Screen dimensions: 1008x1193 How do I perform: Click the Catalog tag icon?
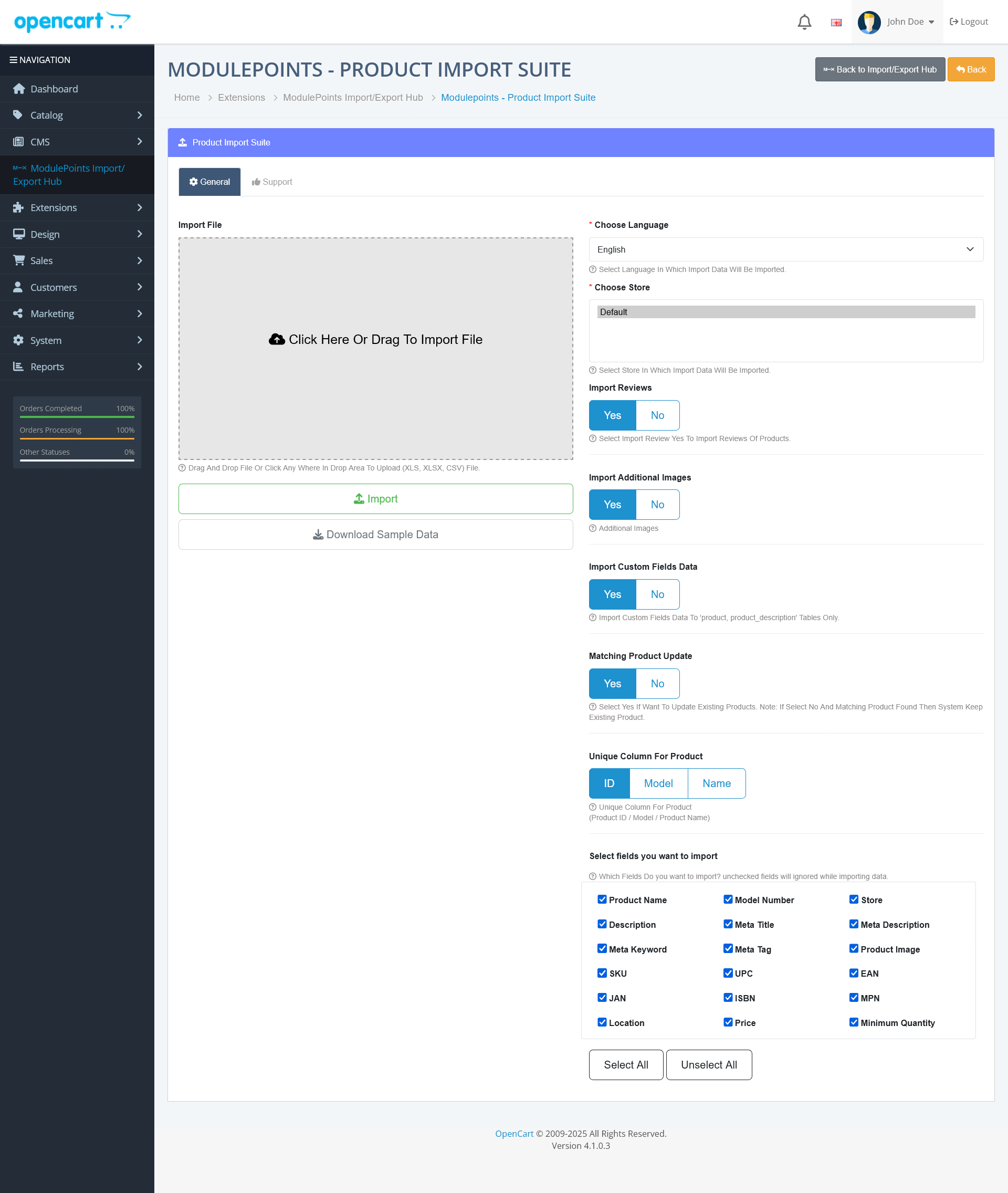pyautogui.click(x=18, y=115)
